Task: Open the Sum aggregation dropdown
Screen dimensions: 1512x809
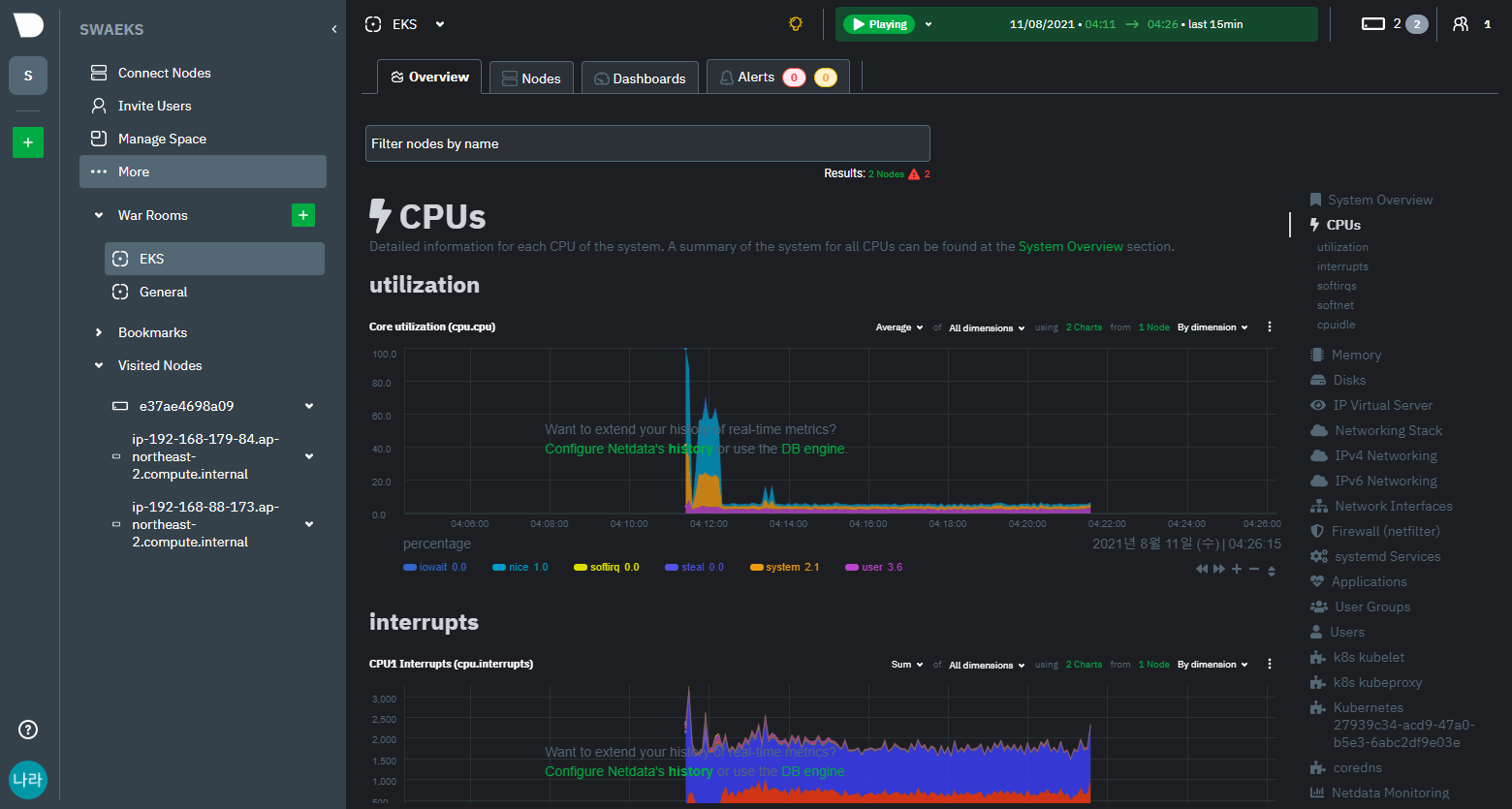Action: pyautogui.click(x=907, y=665)
